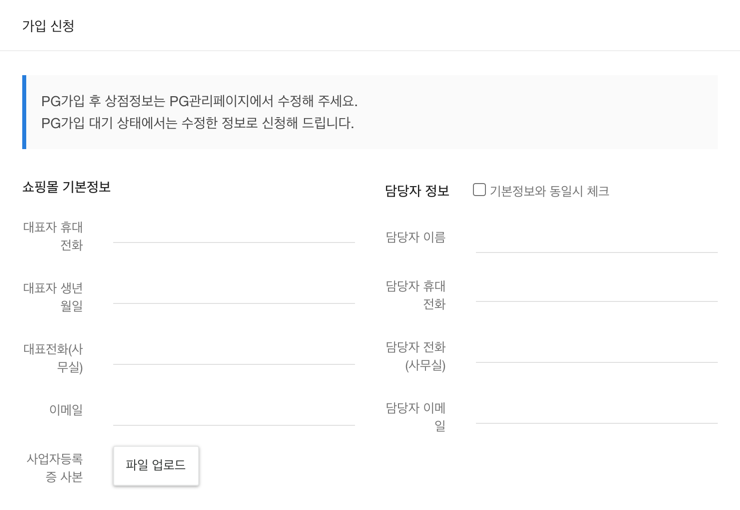Click the 대표전화(사무실) label text

click(x=54, y=358)
